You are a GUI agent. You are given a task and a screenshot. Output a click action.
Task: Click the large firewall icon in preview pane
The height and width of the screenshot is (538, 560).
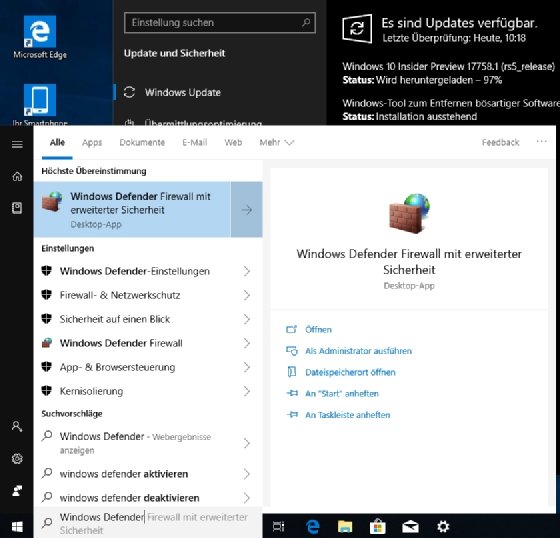tap(409, 213)
